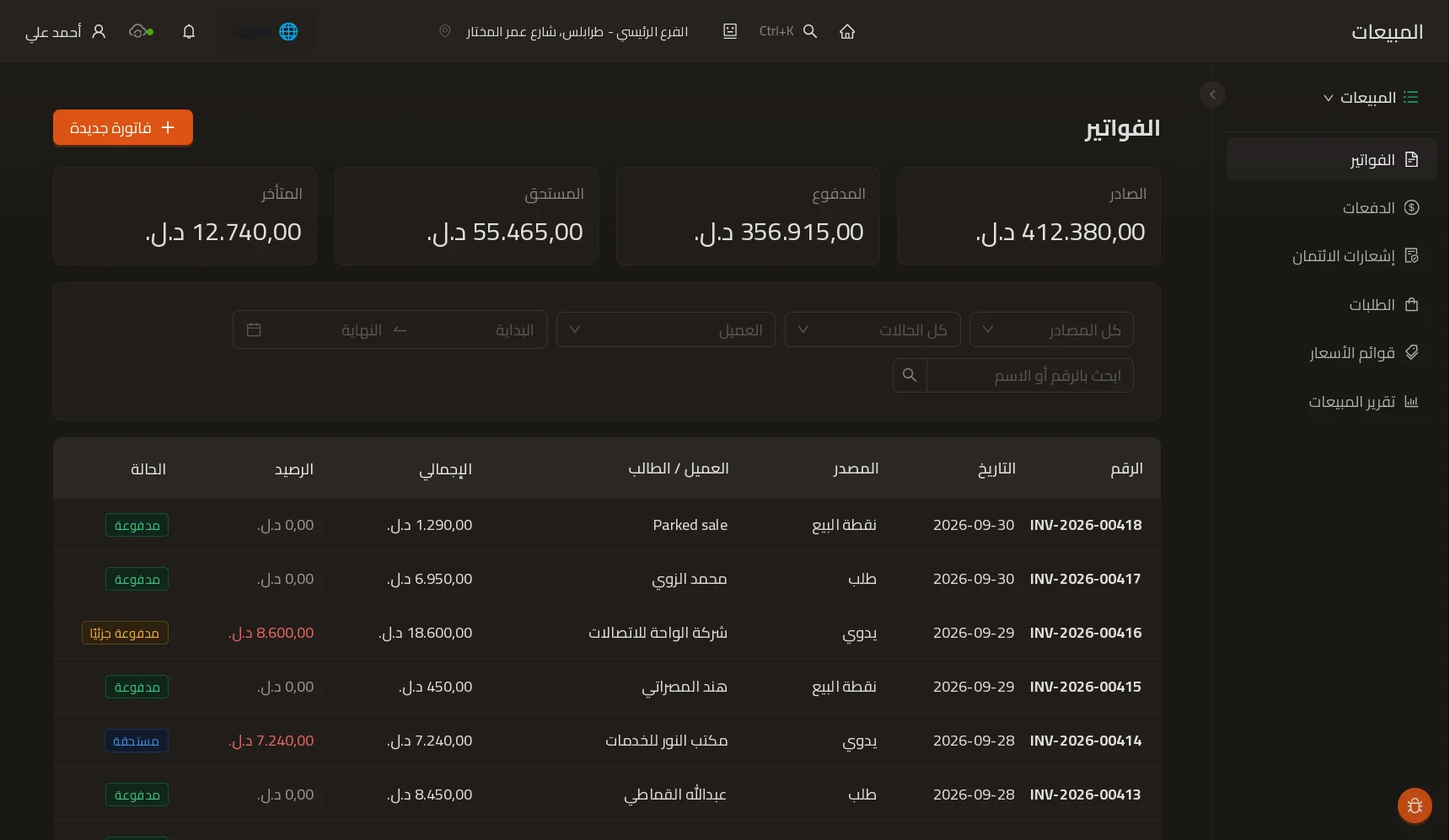
Task: Click الإجمالي column header
Action: click(x=445, y=468)
